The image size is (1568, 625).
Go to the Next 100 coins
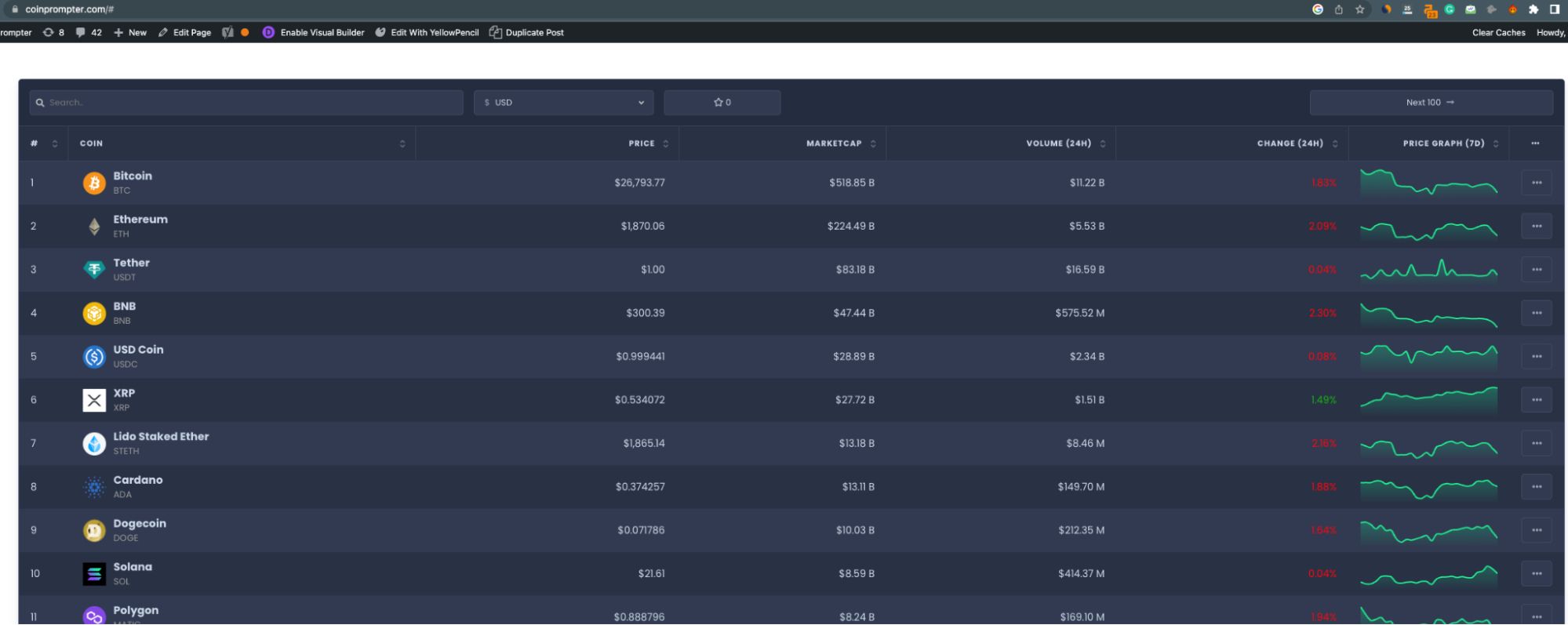1431,103
